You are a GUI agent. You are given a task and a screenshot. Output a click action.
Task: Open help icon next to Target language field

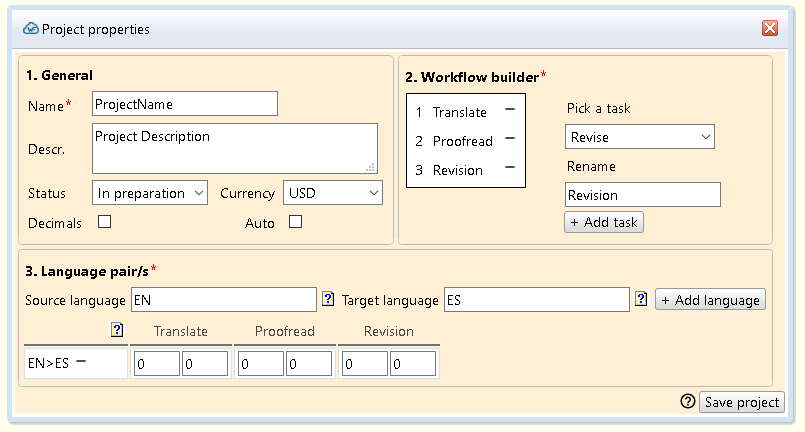[641, 299]
